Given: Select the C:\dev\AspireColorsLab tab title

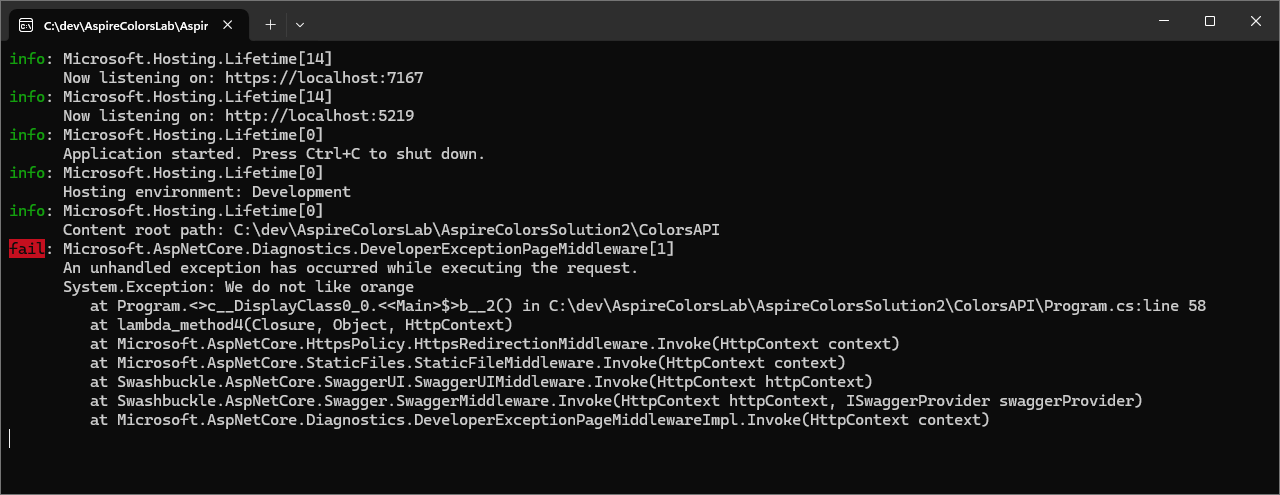Looking at the screenshot, I should pyautogui.click(x=125, y=23).
